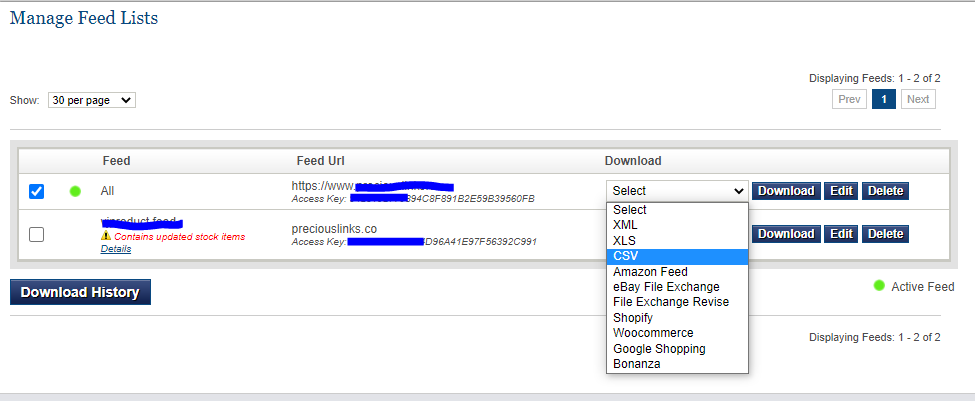Choose XML from the format list
The image size is (975, 401).
(625, 225)
